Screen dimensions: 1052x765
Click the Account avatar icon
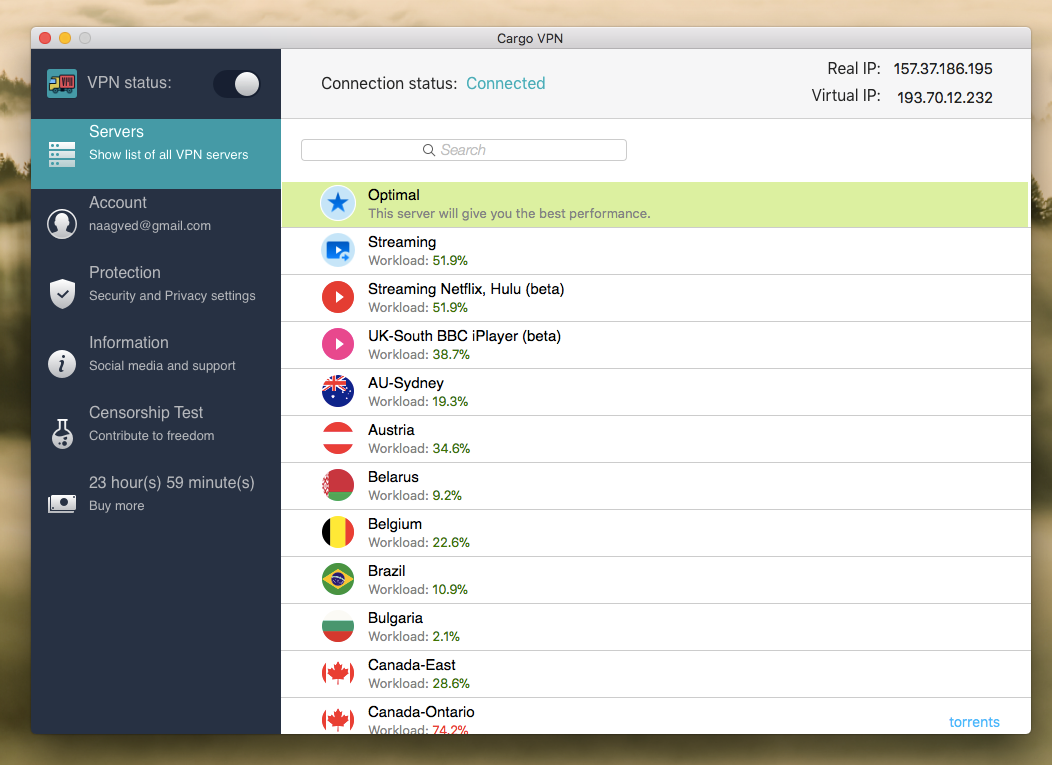coord(62,223)
